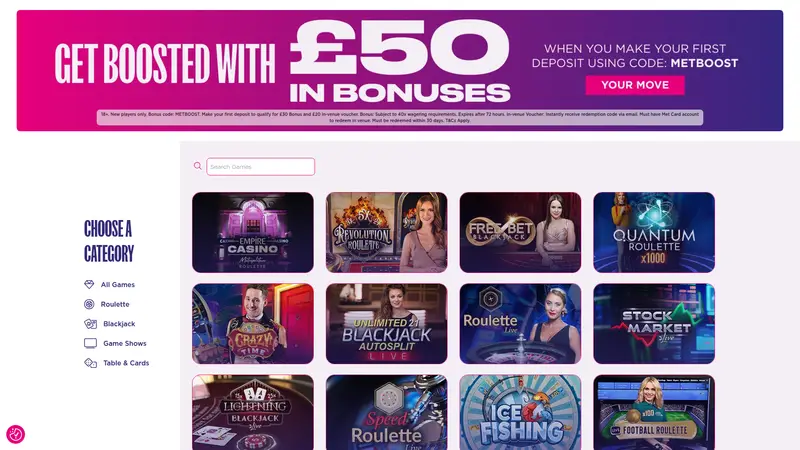
Task: Select the Roulette category
Action: [115, 304]
